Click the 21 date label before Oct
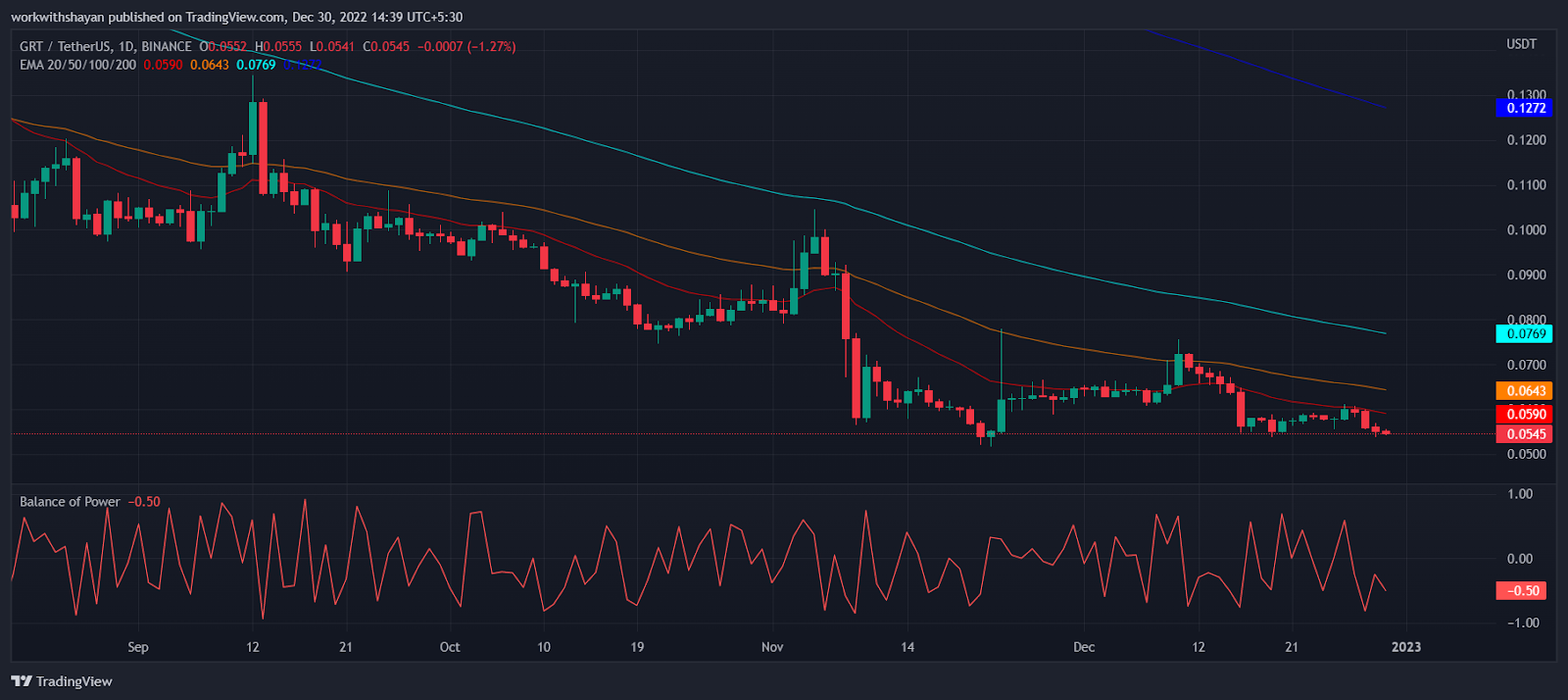The height and width of the screenshot is (700, 1568). [345, 647]
